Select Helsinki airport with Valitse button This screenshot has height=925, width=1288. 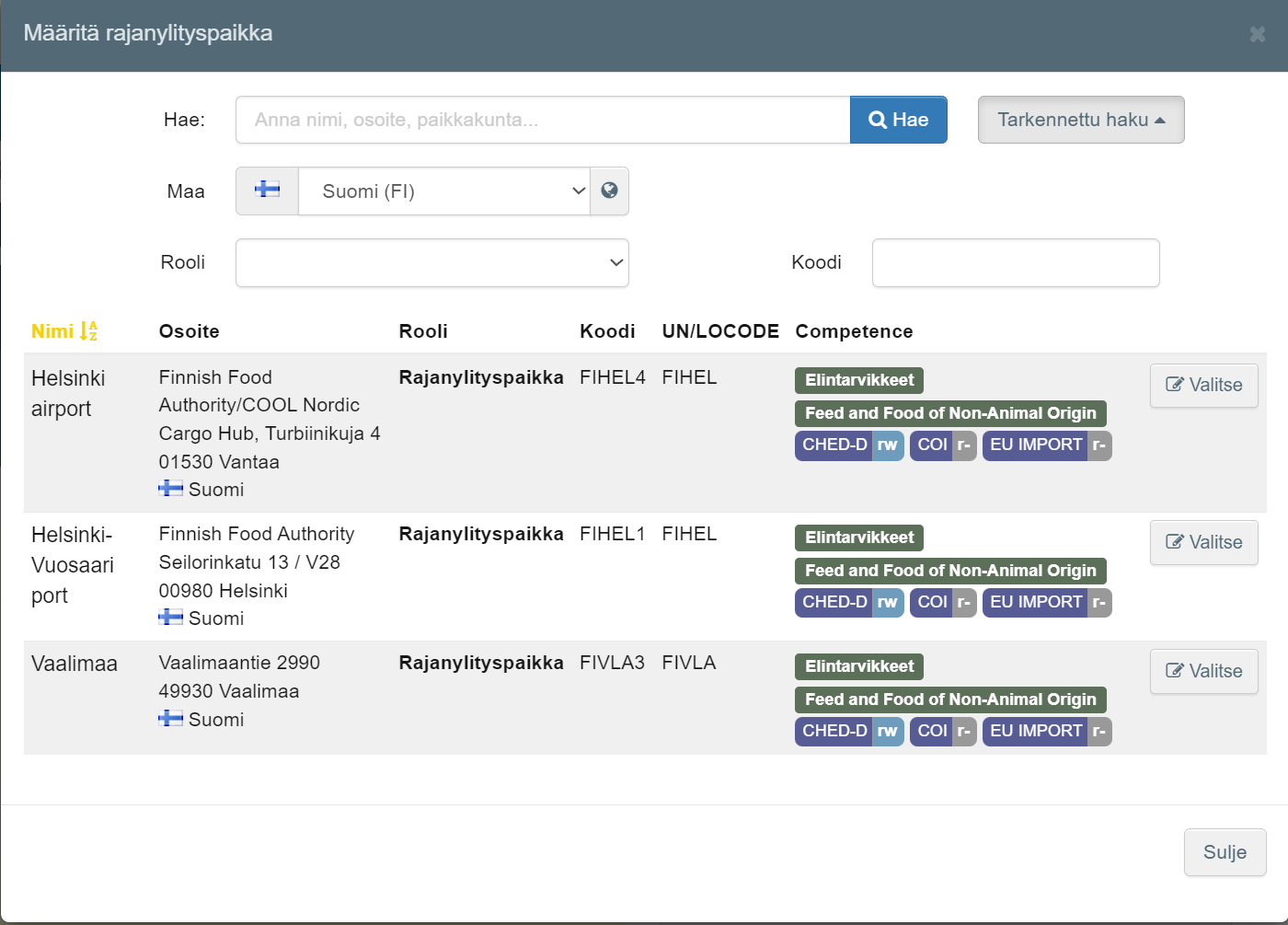[1203, 385]
